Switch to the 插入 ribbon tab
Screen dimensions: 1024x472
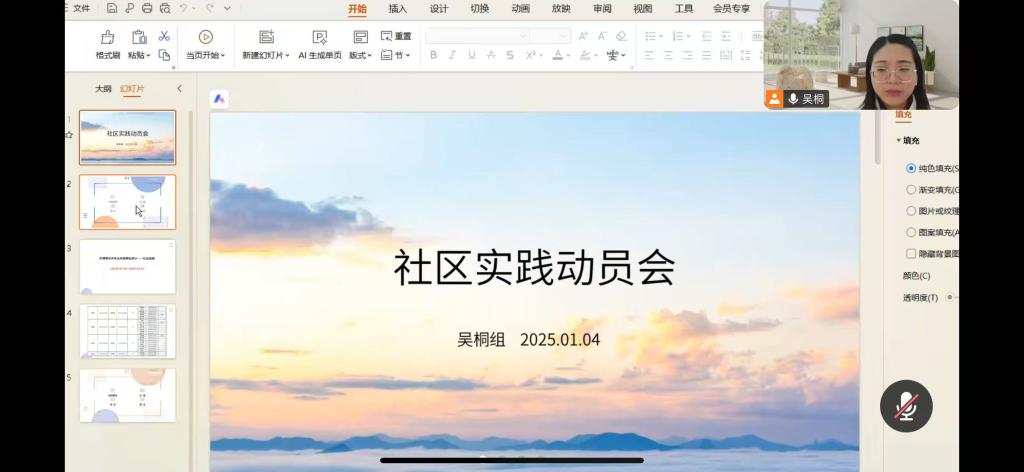[398, 9]
